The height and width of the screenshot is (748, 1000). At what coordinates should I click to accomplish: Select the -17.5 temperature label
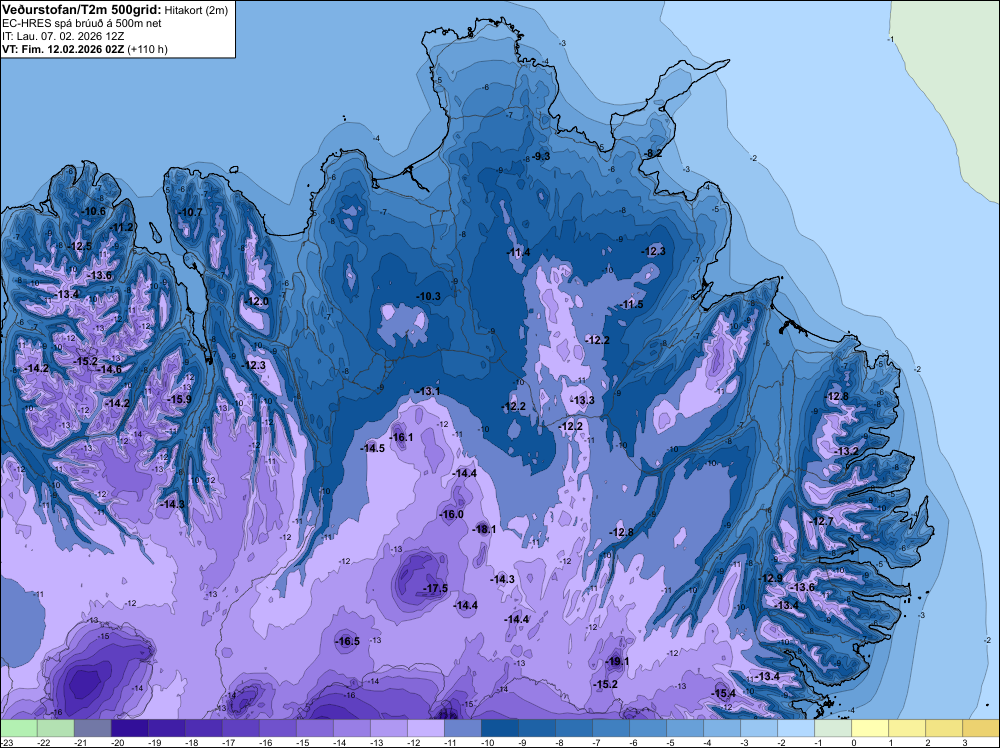[436, 588]
